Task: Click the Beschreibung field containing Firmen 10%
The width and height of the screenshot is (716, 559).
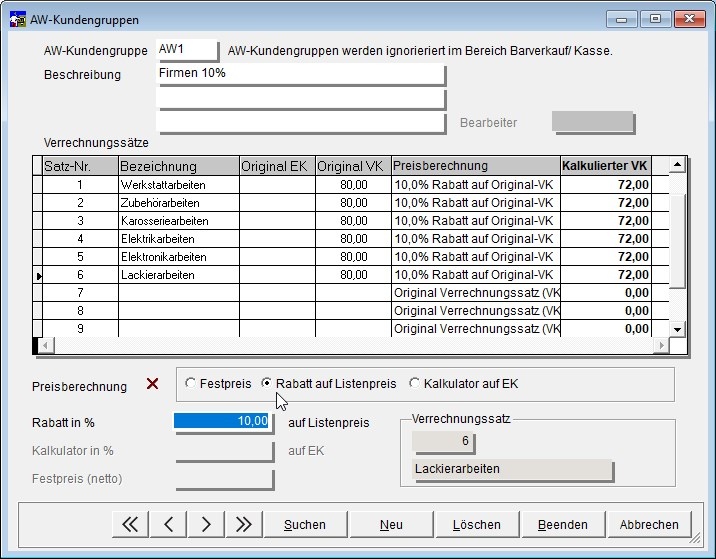Action: pyautogui.click(x=300, y=74)
